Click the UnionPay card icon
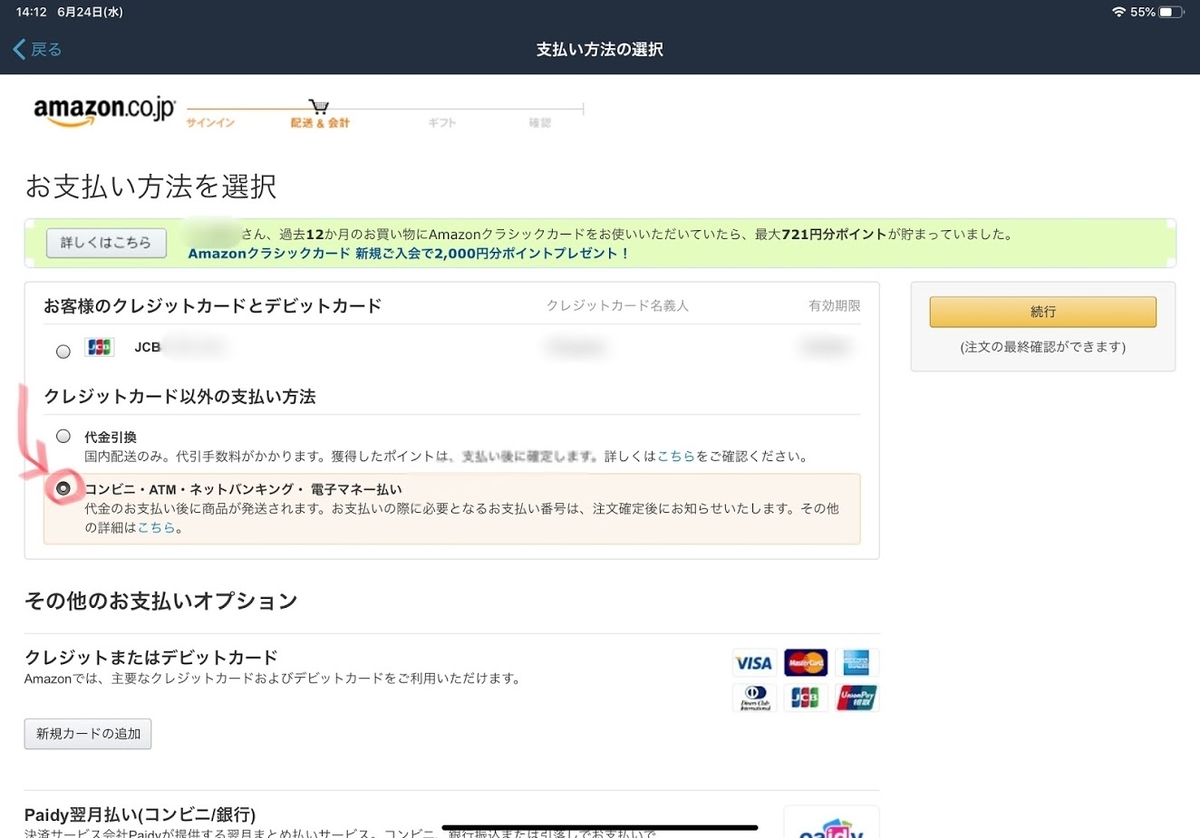 (x=858, y=697)
